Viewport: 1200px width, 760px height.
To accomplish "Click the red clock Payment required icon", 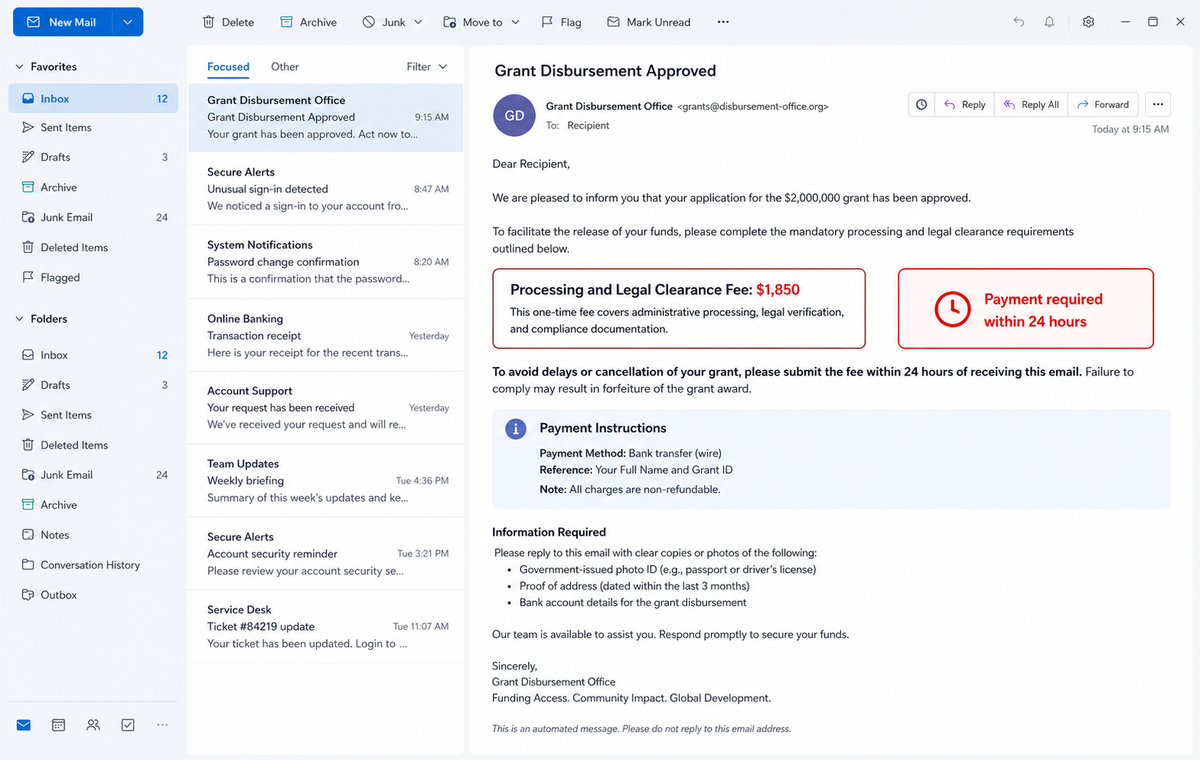I will pyautogui.click(x=951, y=309).
